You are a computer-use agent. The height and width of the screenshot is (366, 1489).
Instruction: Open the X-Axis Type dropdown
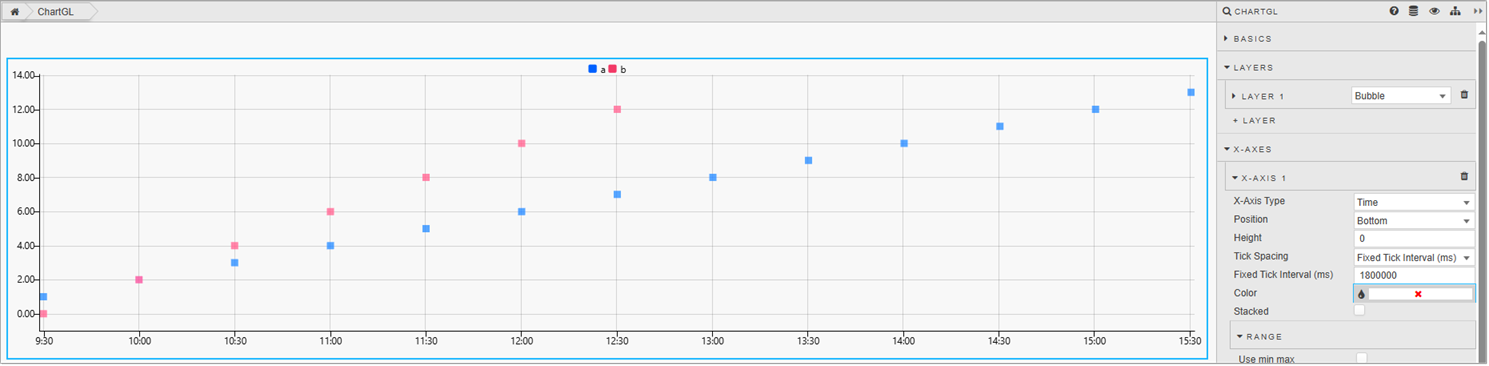pos(1413,202)
